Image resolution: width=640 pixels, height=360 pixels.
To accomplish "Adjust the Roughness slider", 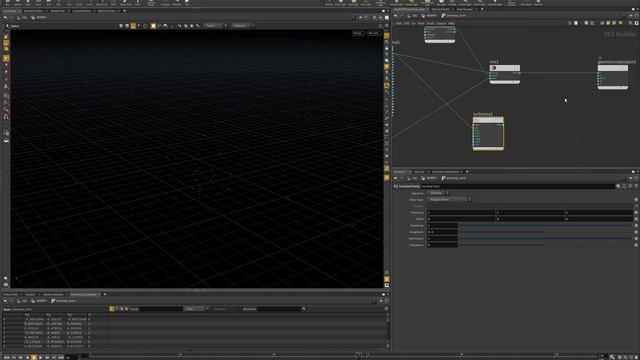I will pos(546,232).
